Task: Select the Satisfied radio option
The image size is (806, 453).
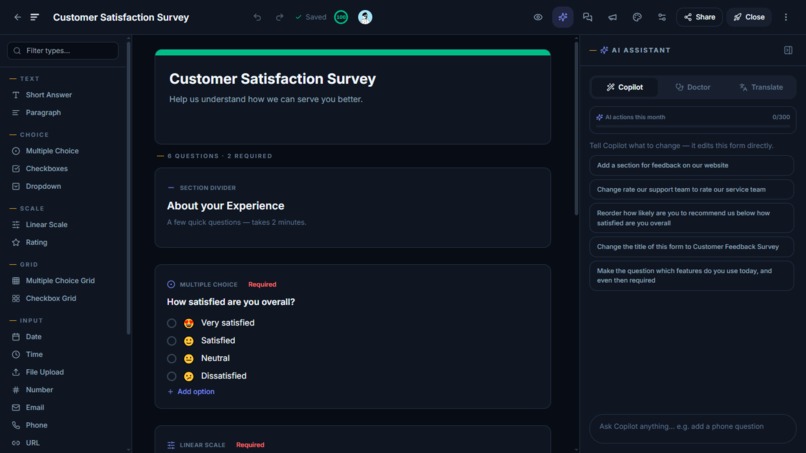Action: (171, 341)
